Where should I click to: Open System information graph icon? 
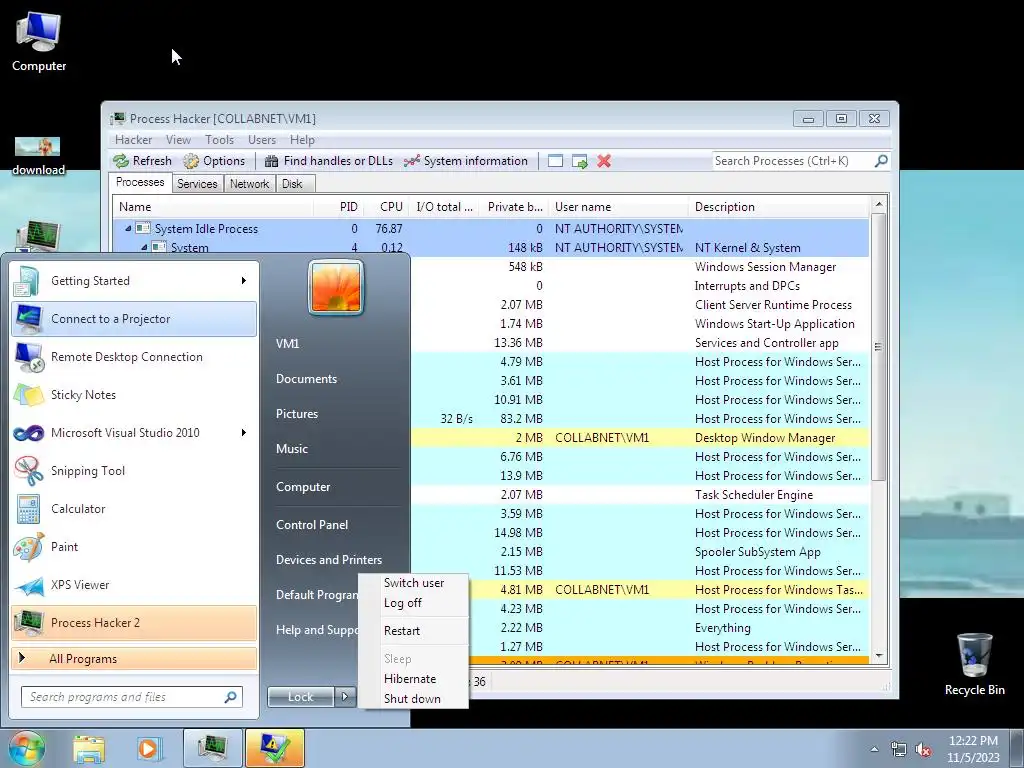click(x=411, y=161)
